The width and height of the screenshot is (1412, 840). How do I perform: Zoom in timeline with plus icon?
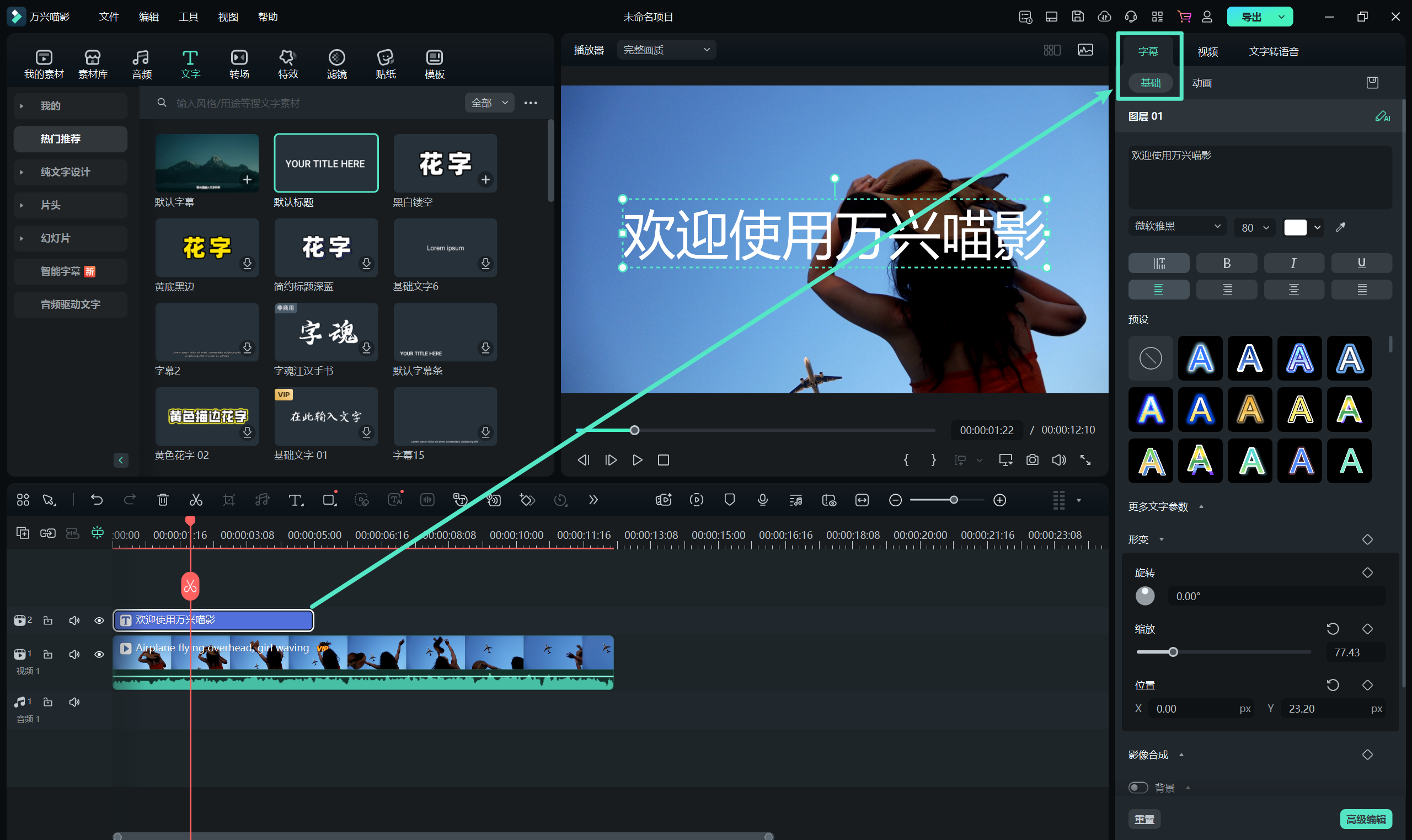point(1000,500)
